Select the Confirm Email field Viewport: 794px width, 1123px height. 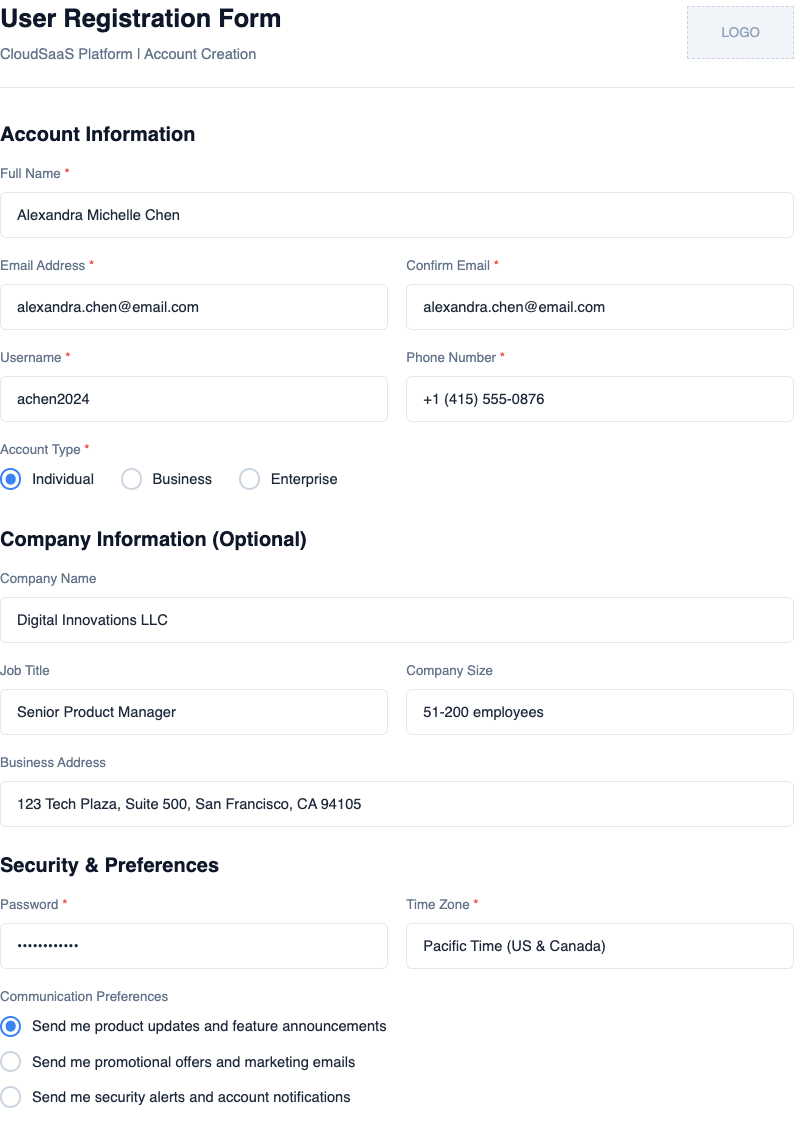click(599, 306)
